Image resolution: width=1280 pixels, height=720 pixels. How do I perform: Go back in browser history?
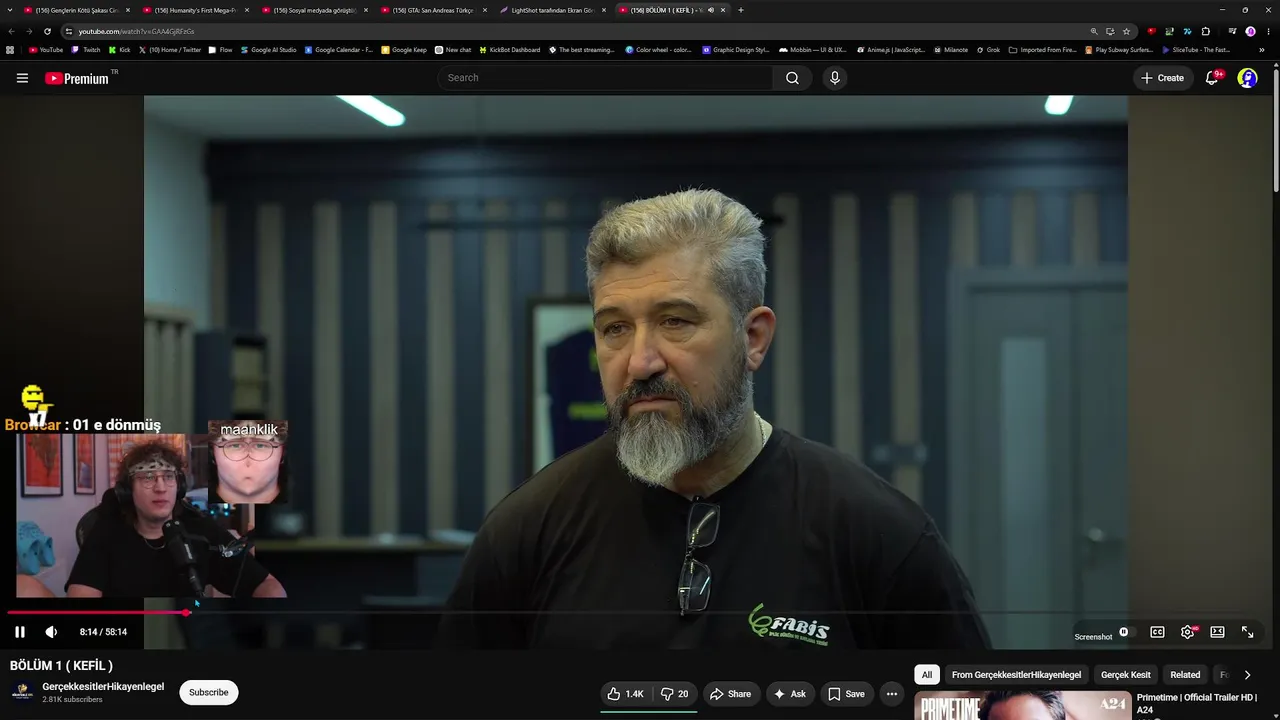click(x=11, y=31)
